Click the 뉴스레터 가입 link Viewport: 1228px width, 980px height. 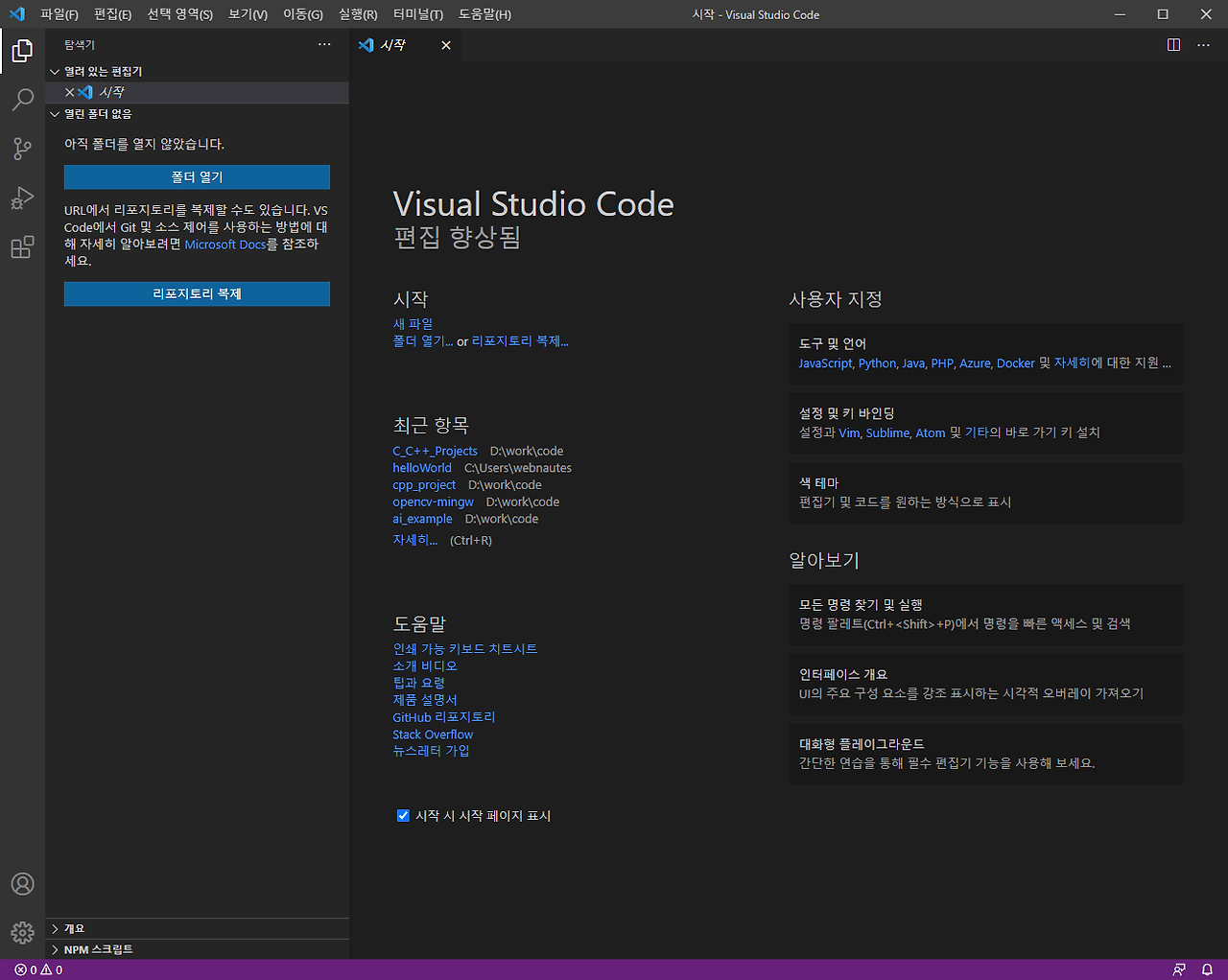pyautogui.click(x=431, y=751)
